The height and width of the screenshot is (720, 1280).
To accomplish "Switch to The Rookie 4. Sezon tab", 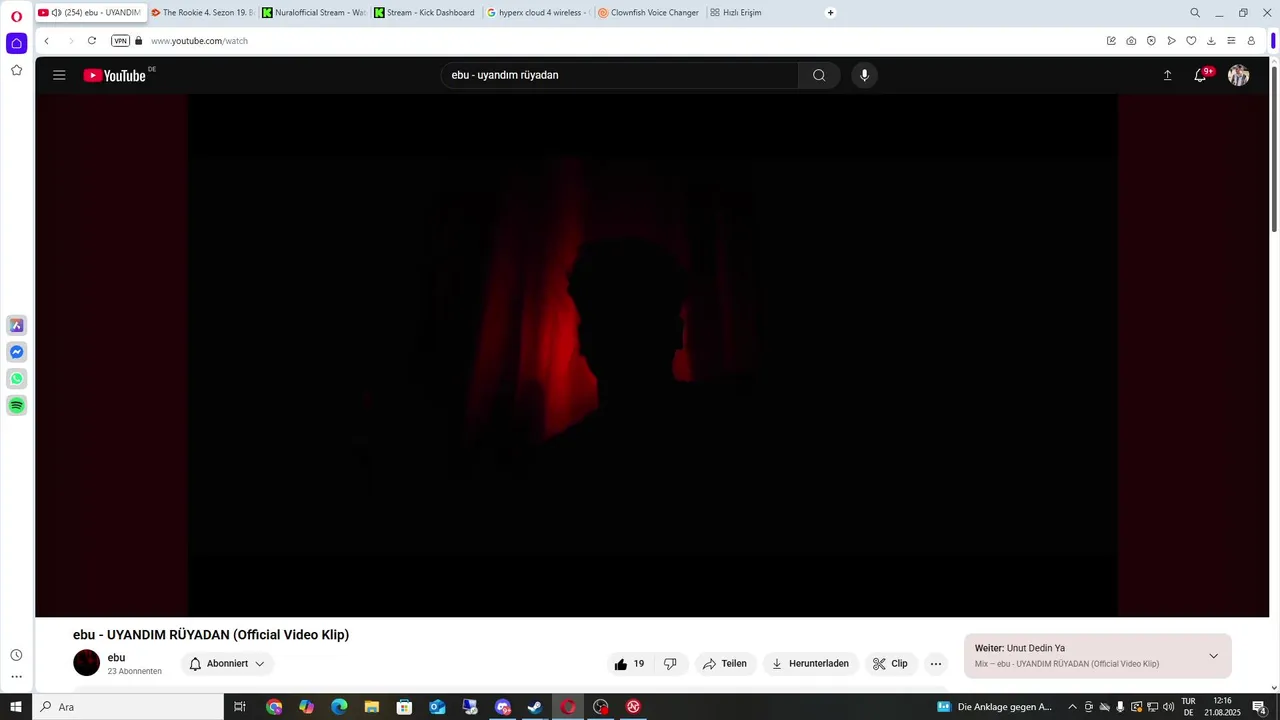I will point(203,13).
